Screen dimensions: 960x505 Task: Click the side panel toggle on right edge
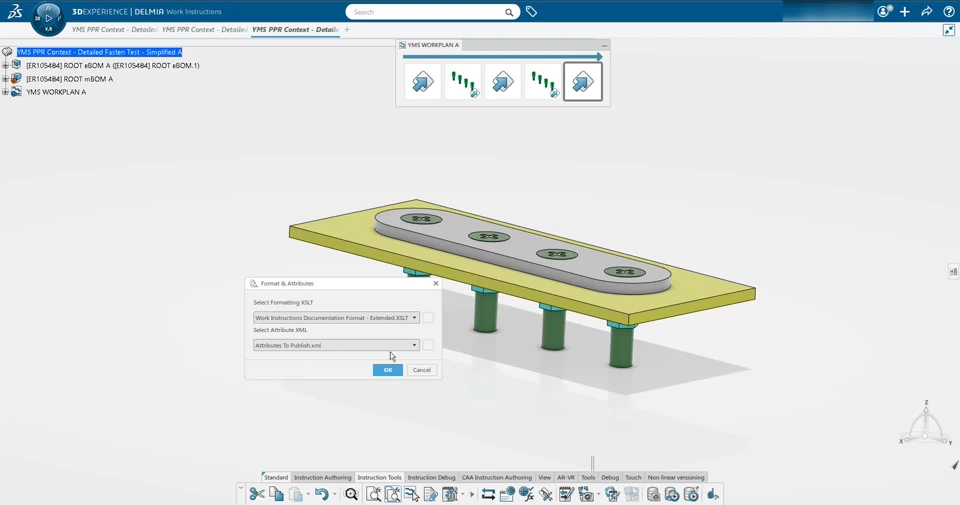coord(953,271)
